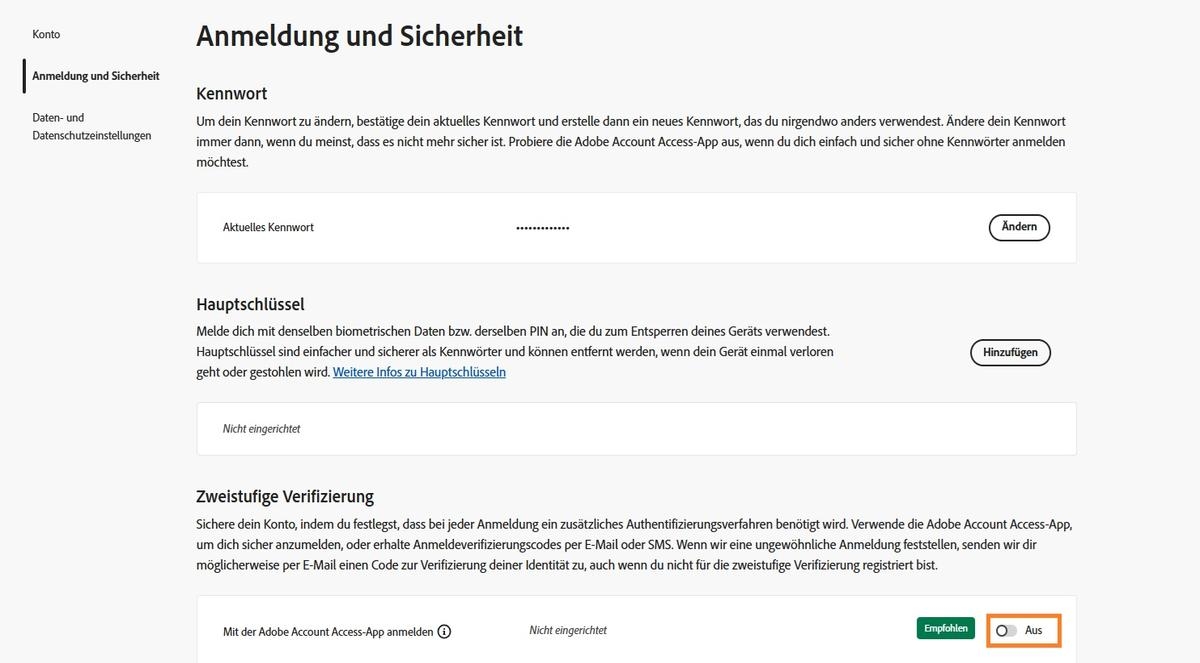Screen dimensions: 1200x663
Task: Open the Konto section in the sidebar
Action: (x=45, y=33)
